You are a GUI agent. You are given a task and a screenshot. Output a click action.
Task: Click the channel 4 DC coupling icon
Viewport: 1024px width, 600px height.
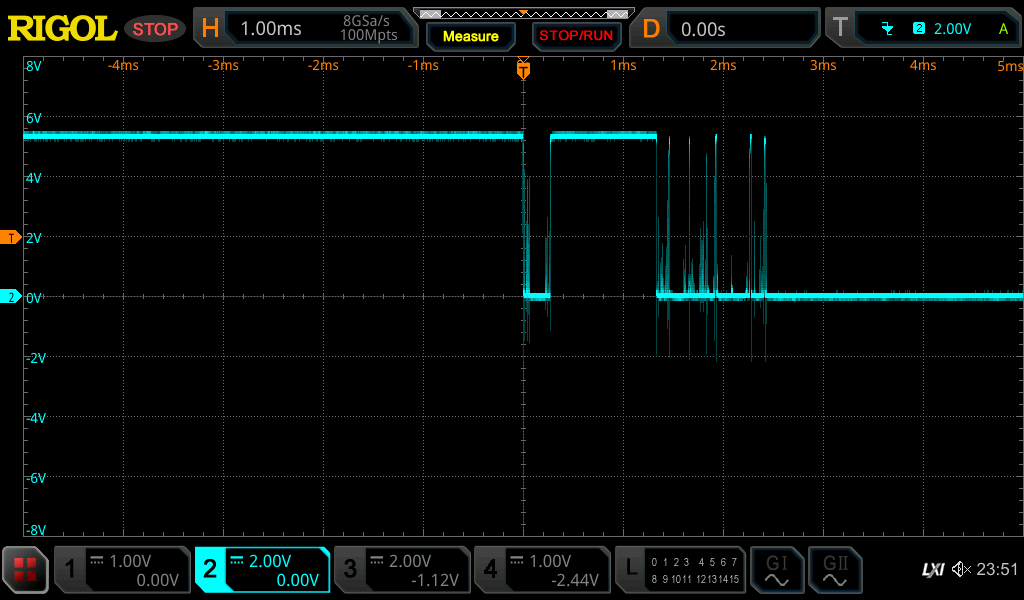(517, 560)
